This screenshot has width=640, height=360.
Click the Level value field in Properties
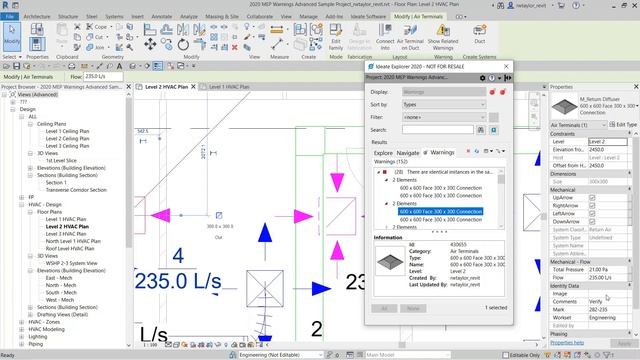pyautogui.click(x=607, y=142)
